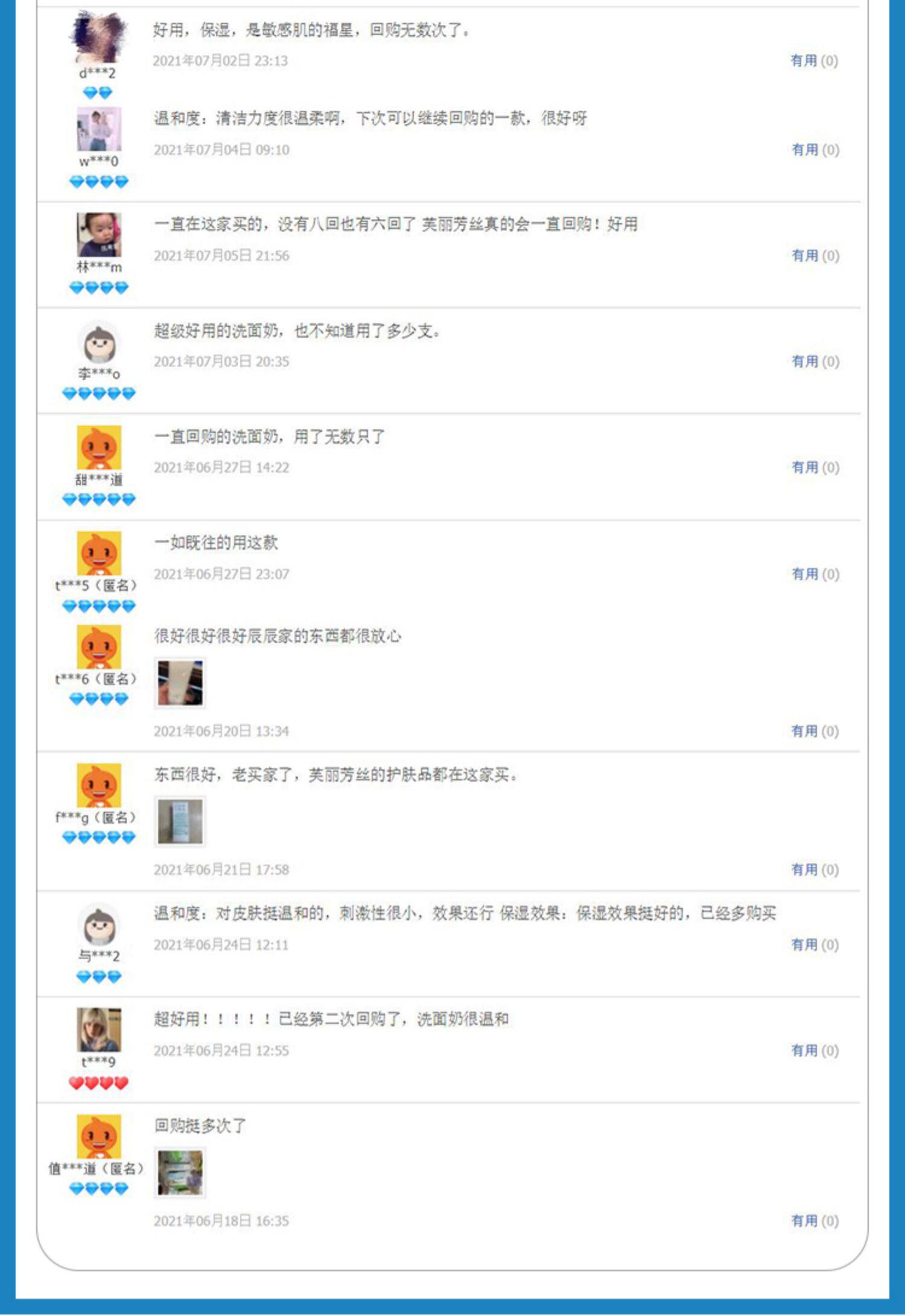Mark 李***o face wash review 有用

point(815,361)
